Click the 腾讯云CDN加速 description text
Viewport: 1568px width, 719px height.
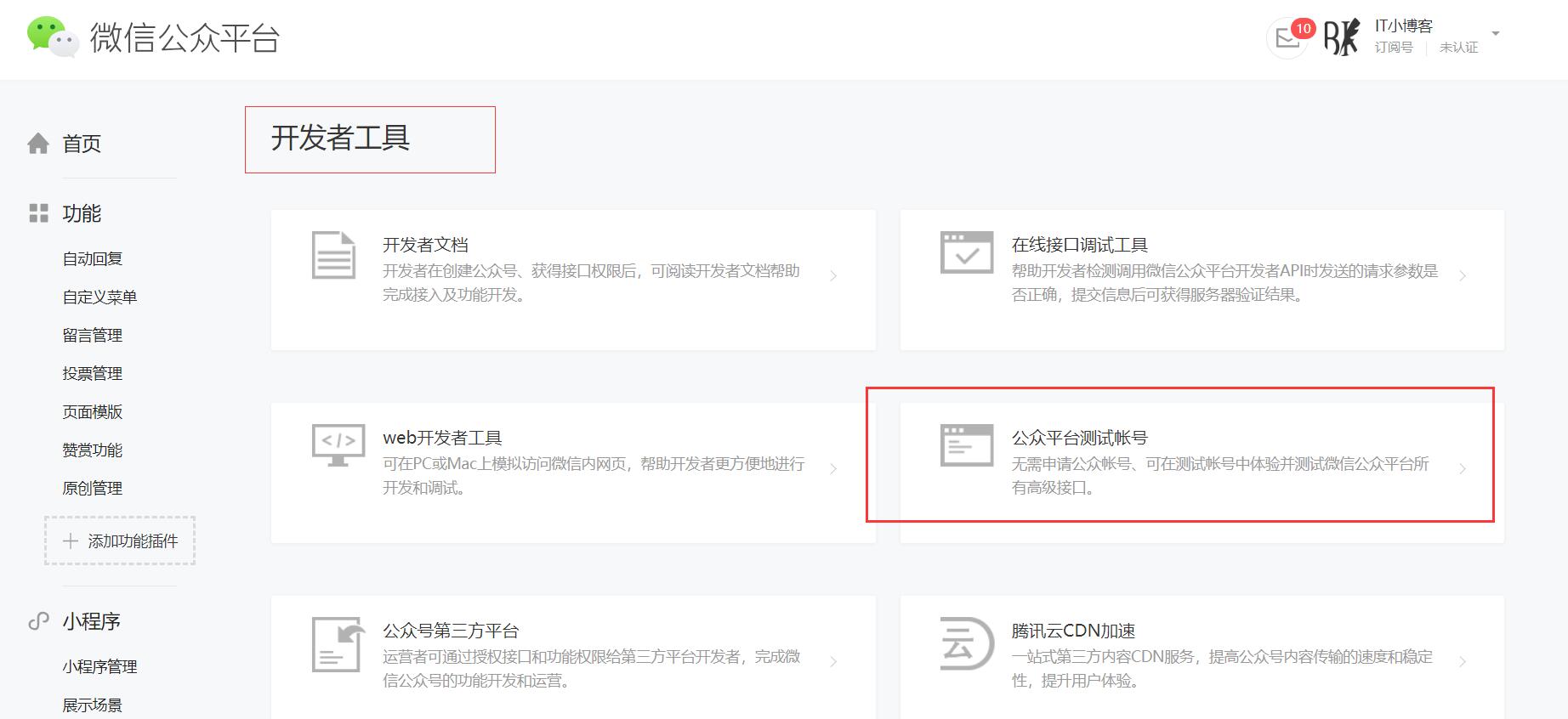pos(1223,669)
